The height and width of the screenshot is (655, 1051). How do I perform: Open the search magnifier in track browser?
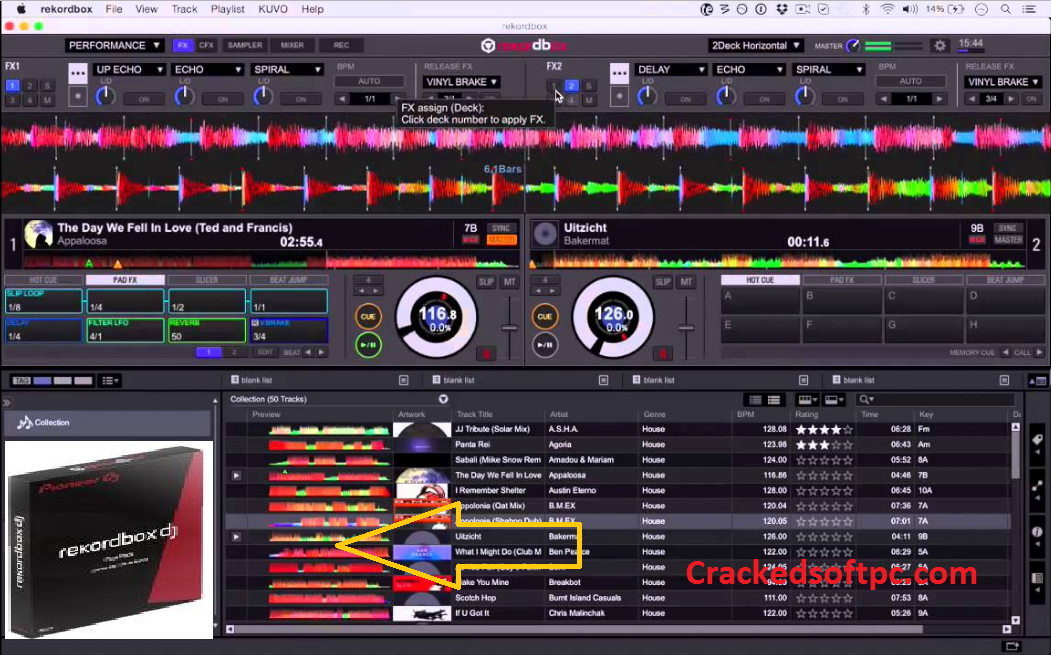(x=866, y=400)
